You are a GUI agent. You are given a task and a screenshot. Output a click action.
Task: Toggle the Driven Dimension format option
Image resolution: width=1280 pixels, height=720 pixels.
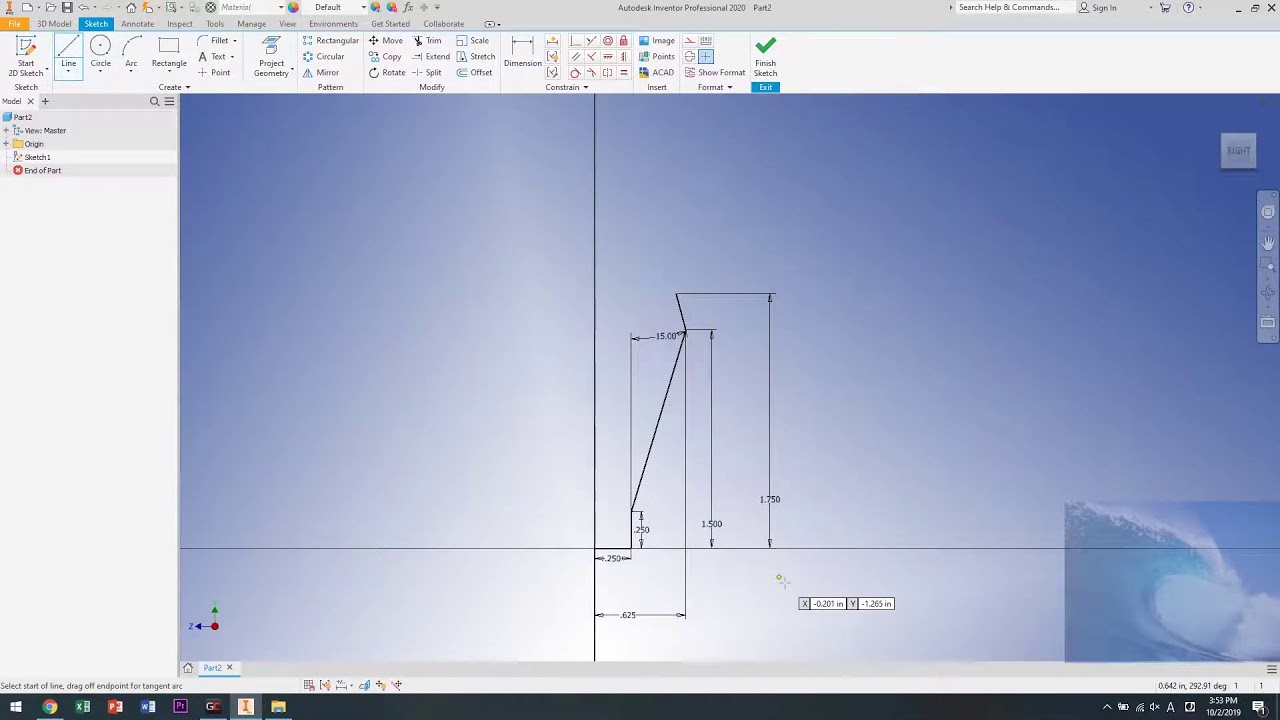706,41
